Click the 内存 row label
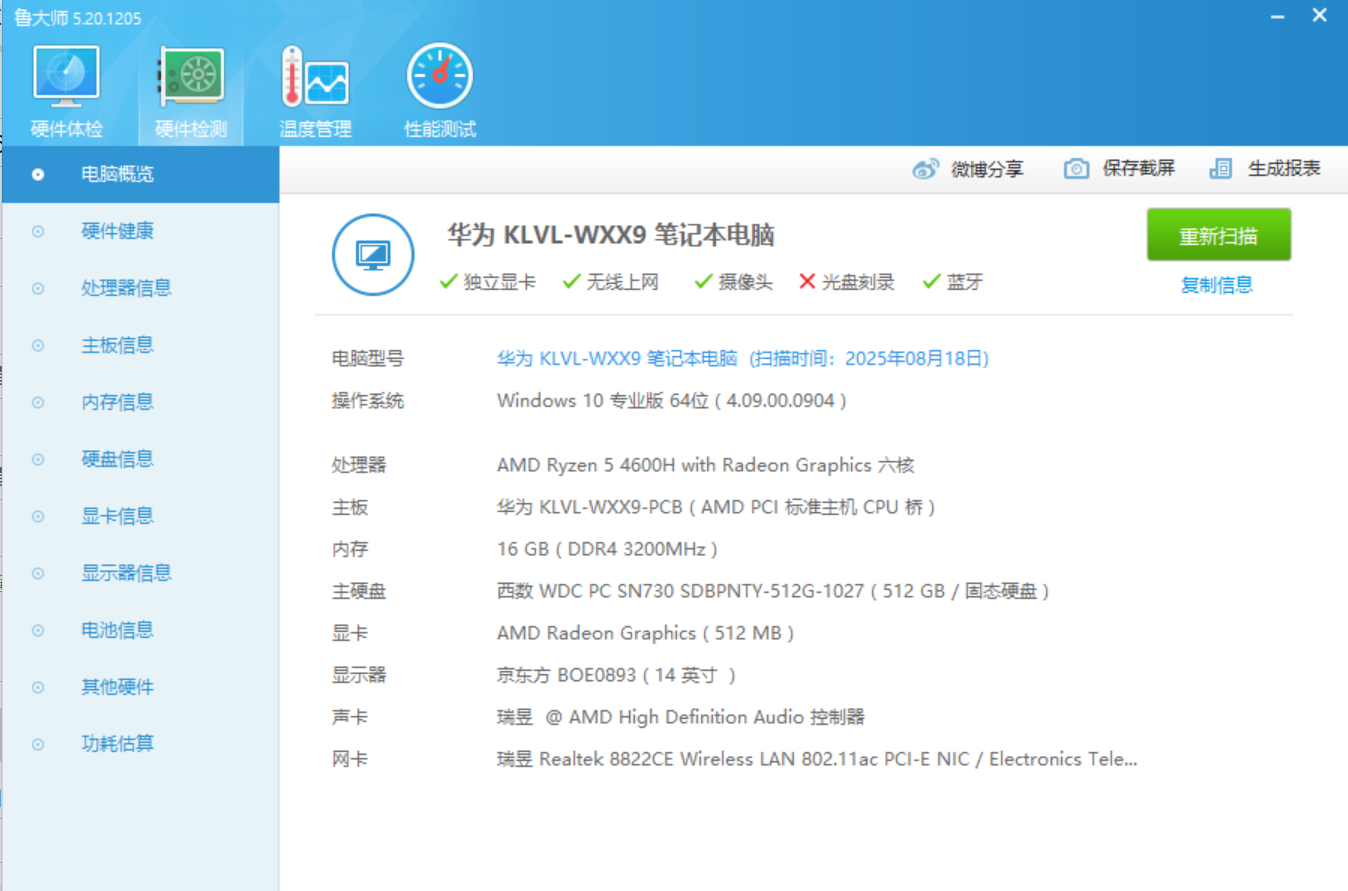 click(x=350, y=549)
